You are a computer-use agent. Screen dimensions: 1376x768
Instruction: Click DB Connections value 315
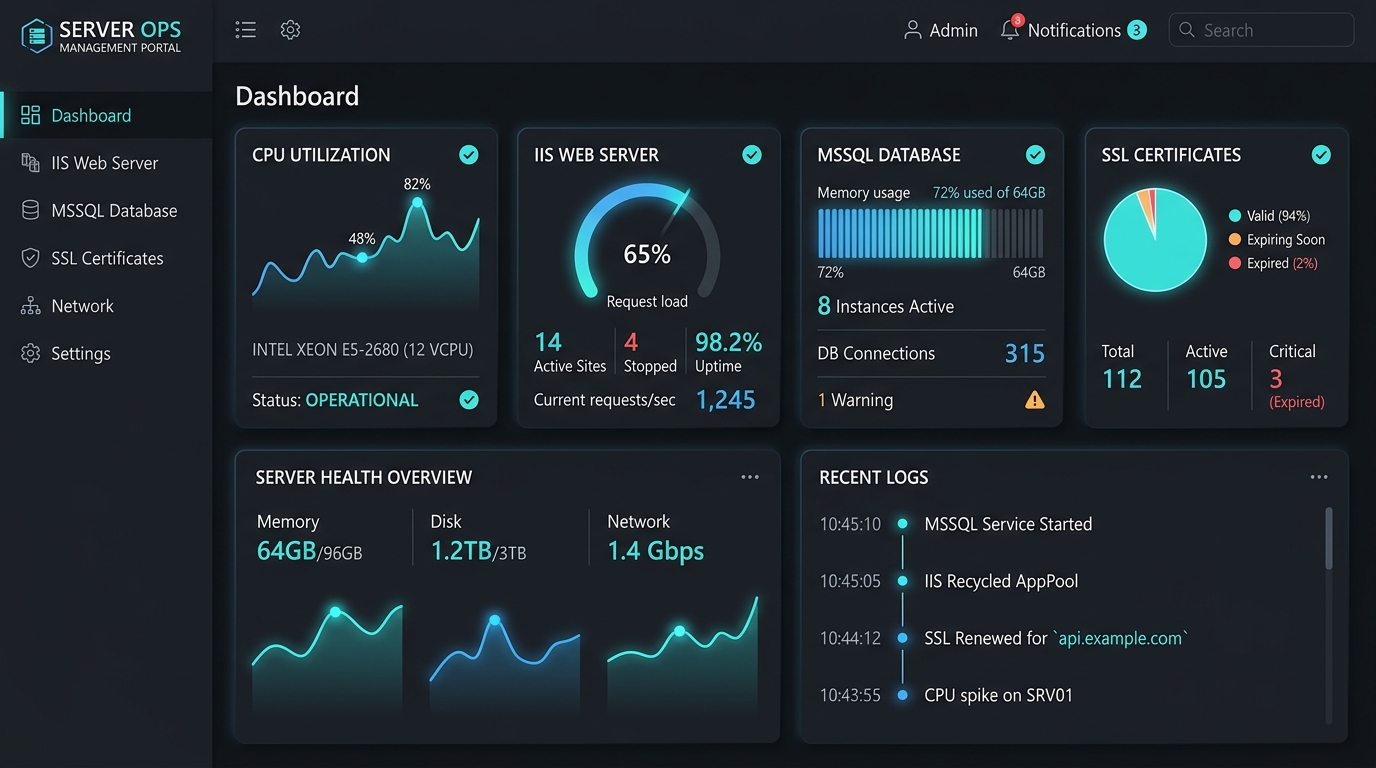click(1025, 353)
